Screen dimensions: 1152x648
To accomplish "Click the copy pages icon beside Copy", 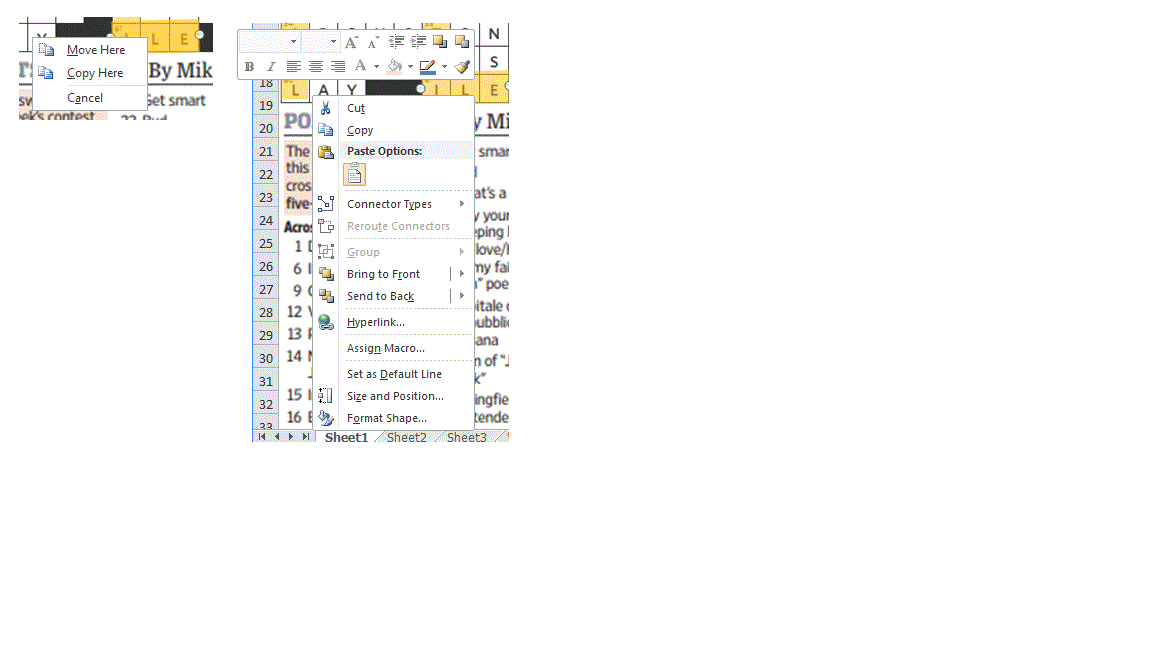I will 325,130.
